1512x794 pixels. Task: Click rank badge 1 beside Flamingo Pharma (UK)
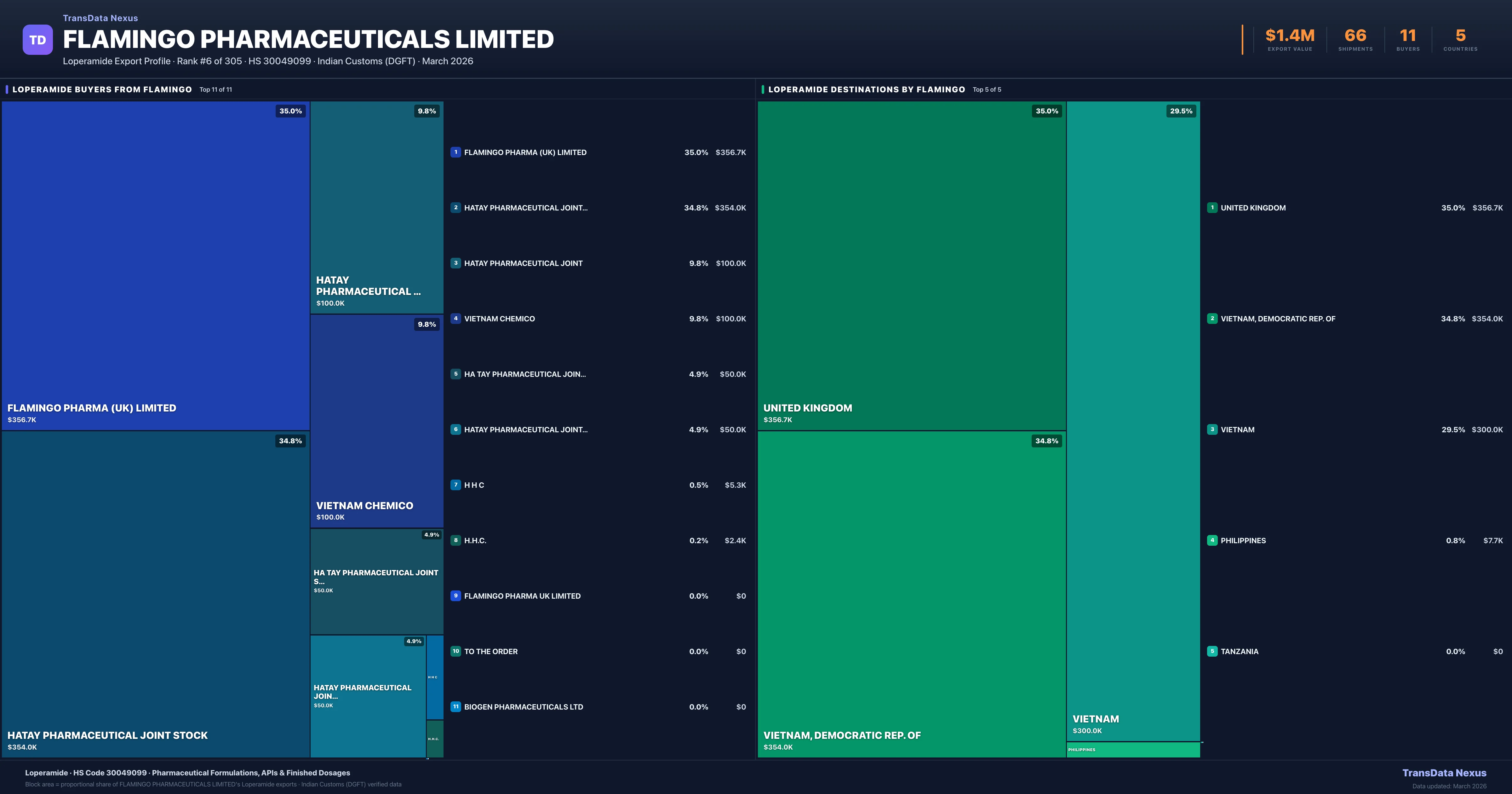[455, 152]
